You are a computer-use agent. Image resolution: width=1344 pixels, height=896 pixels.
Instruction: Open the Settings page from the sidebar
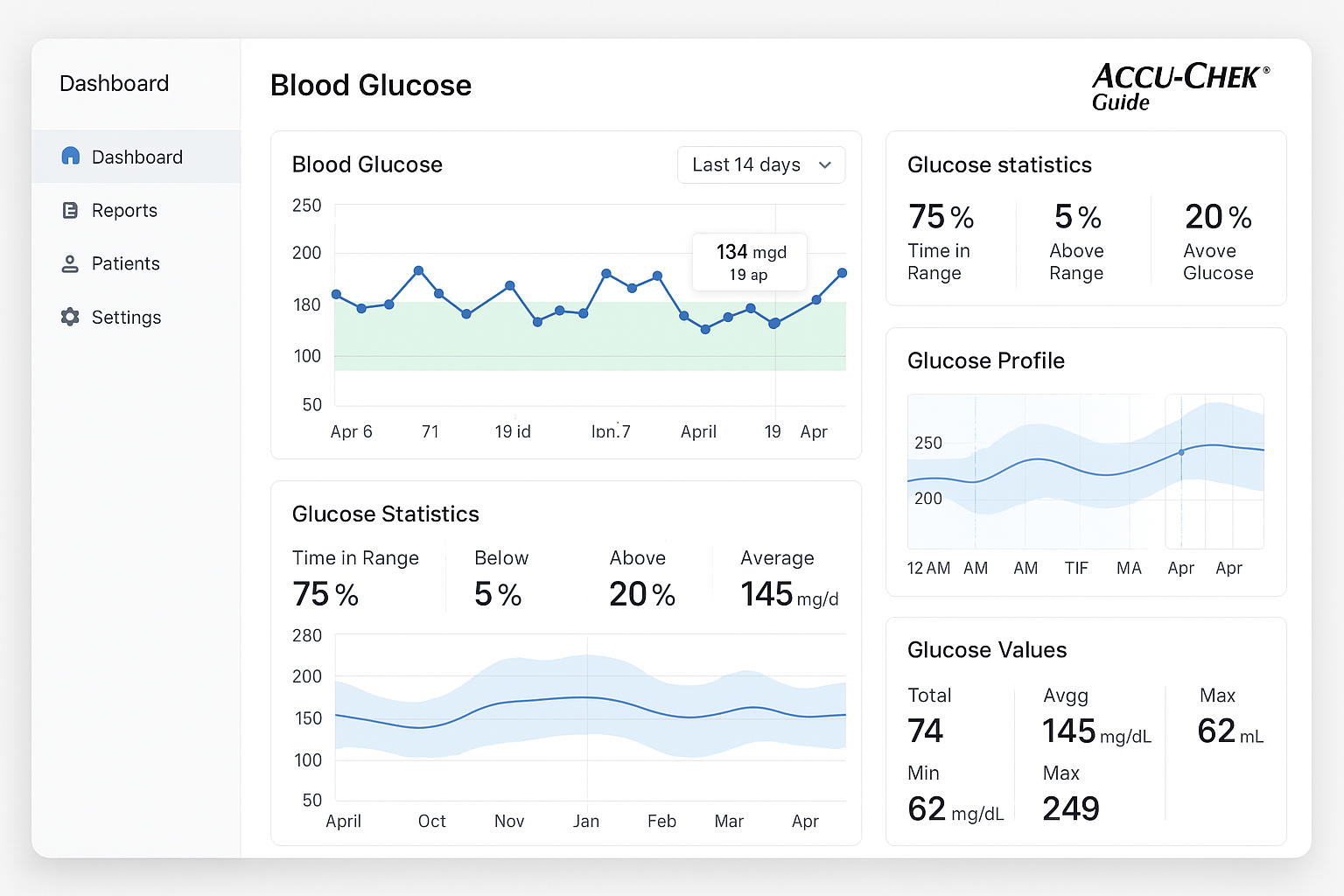[x=126, y=317]
